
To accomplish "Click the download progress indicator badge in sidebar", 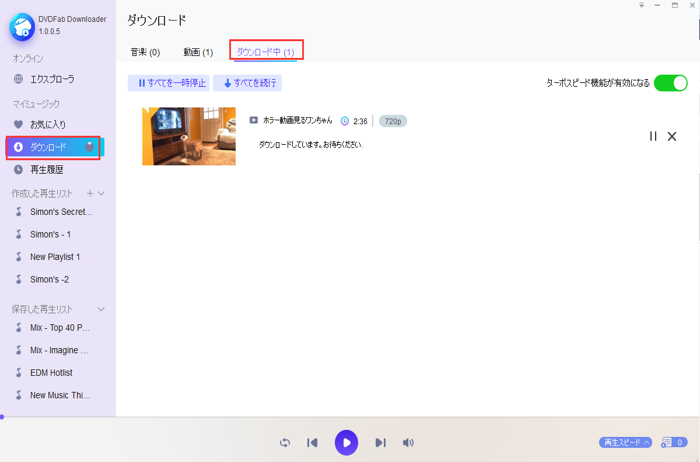I will tap(90, 146).
